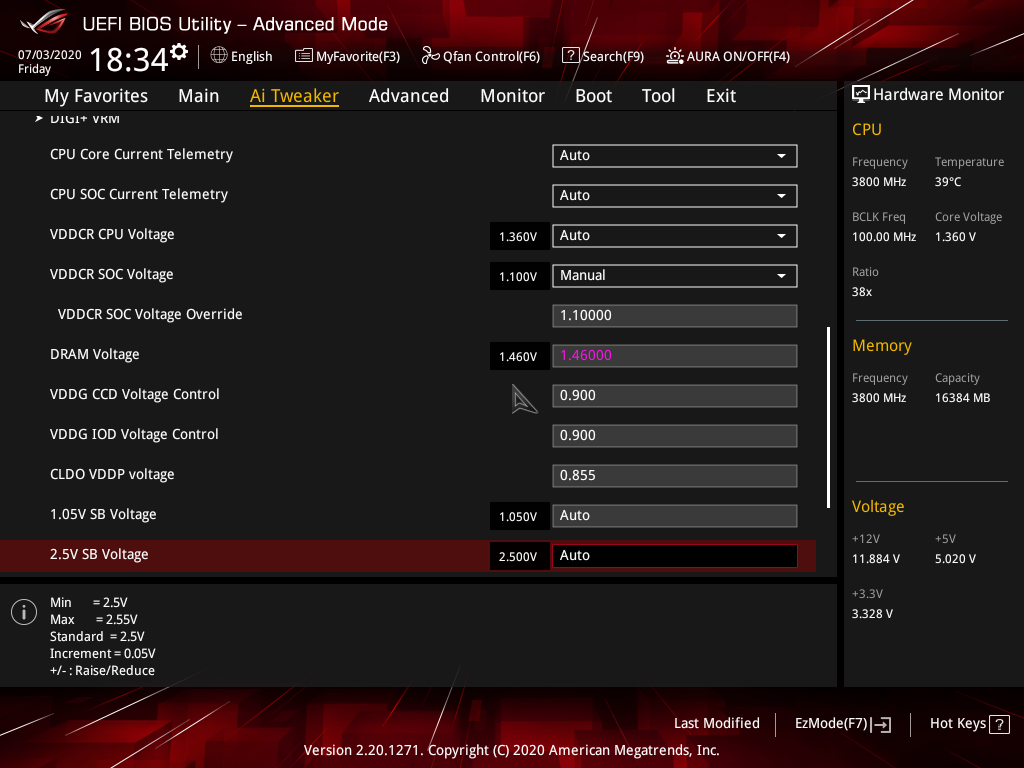
Task: Edit VDDG IOD Voltage Control field
Action: 675,436
